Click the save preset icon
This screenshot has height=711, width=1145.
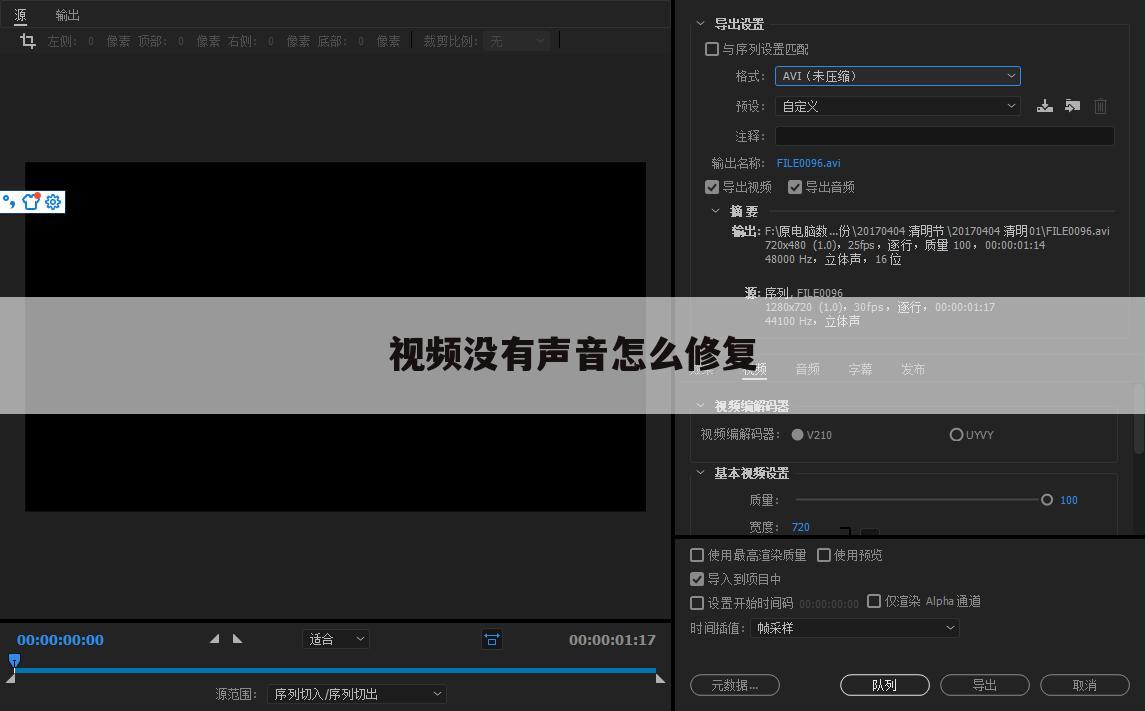click(x=1045, y=107)
